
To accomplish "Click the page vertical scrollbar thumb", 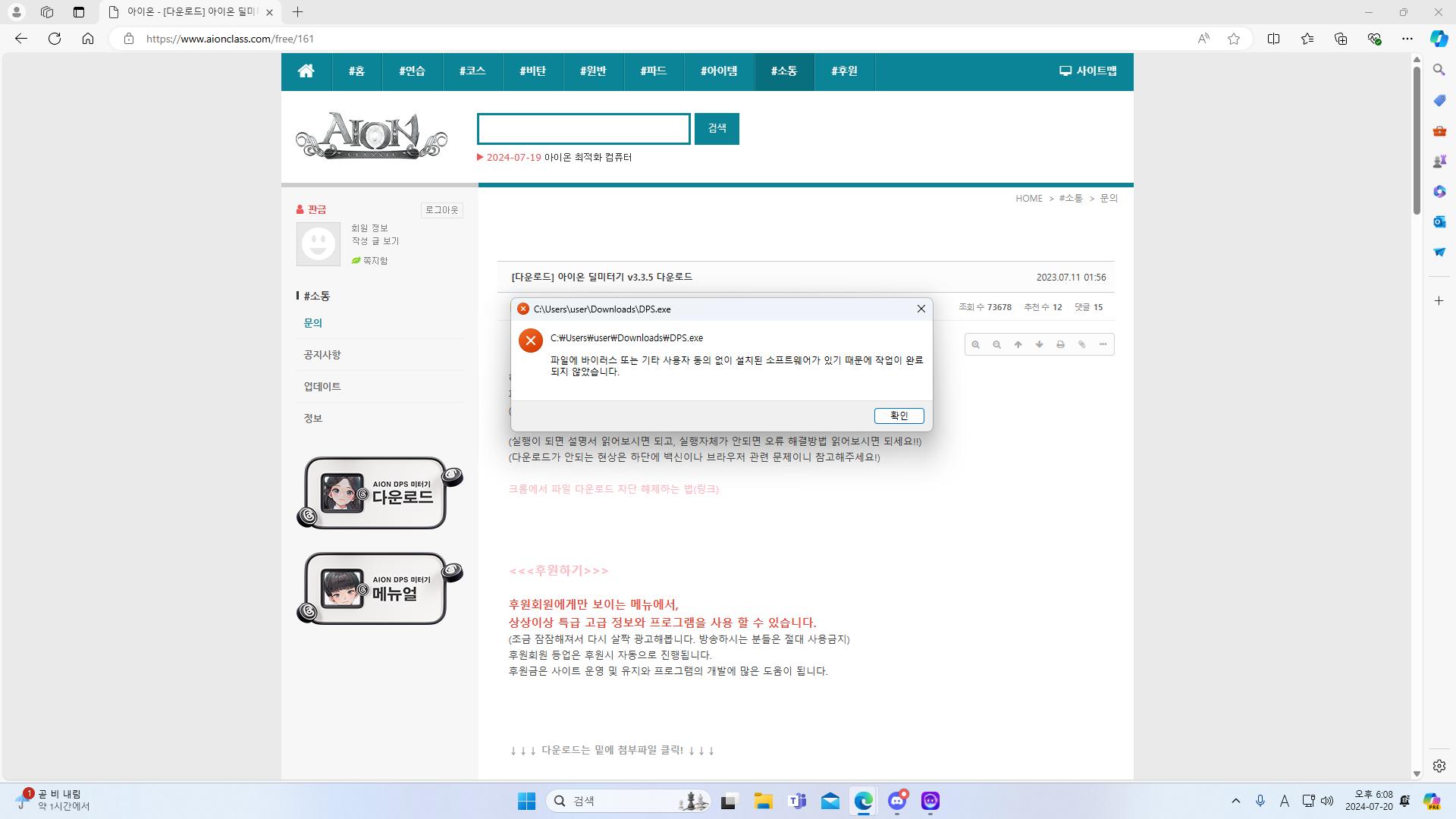I will coord(1417,140).
